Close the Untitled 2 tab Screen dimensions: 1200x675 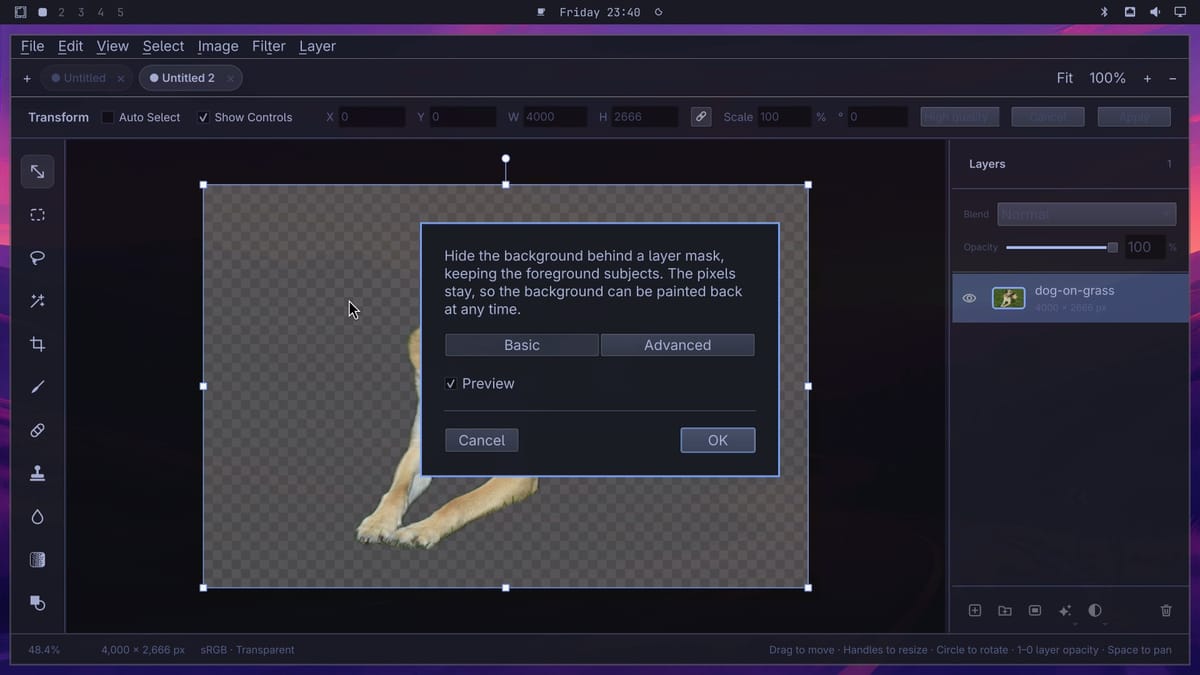(x=230, y=78)
